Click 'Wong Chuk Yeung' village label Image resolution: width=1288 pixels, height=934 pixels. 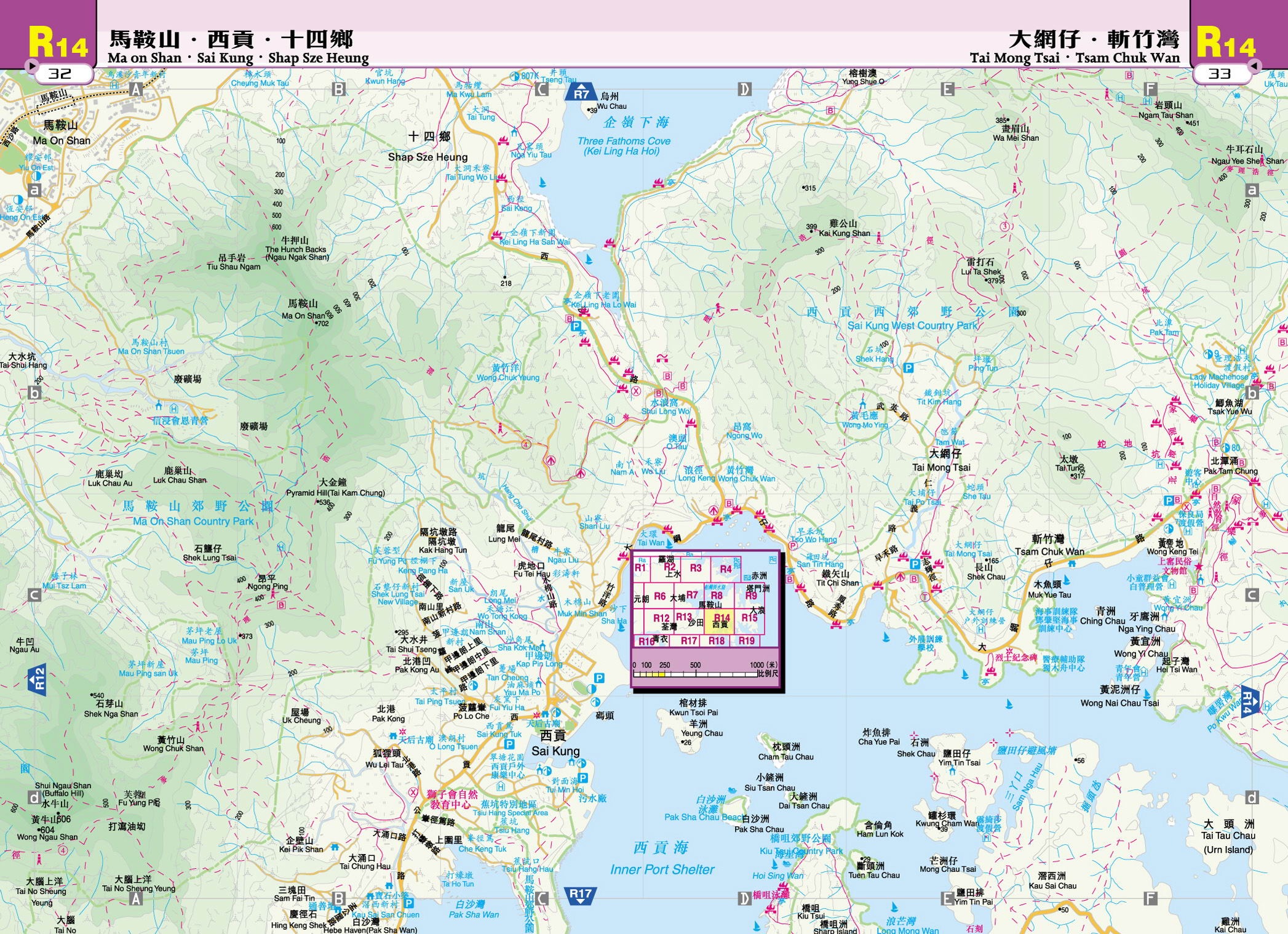tap(507, 378)
